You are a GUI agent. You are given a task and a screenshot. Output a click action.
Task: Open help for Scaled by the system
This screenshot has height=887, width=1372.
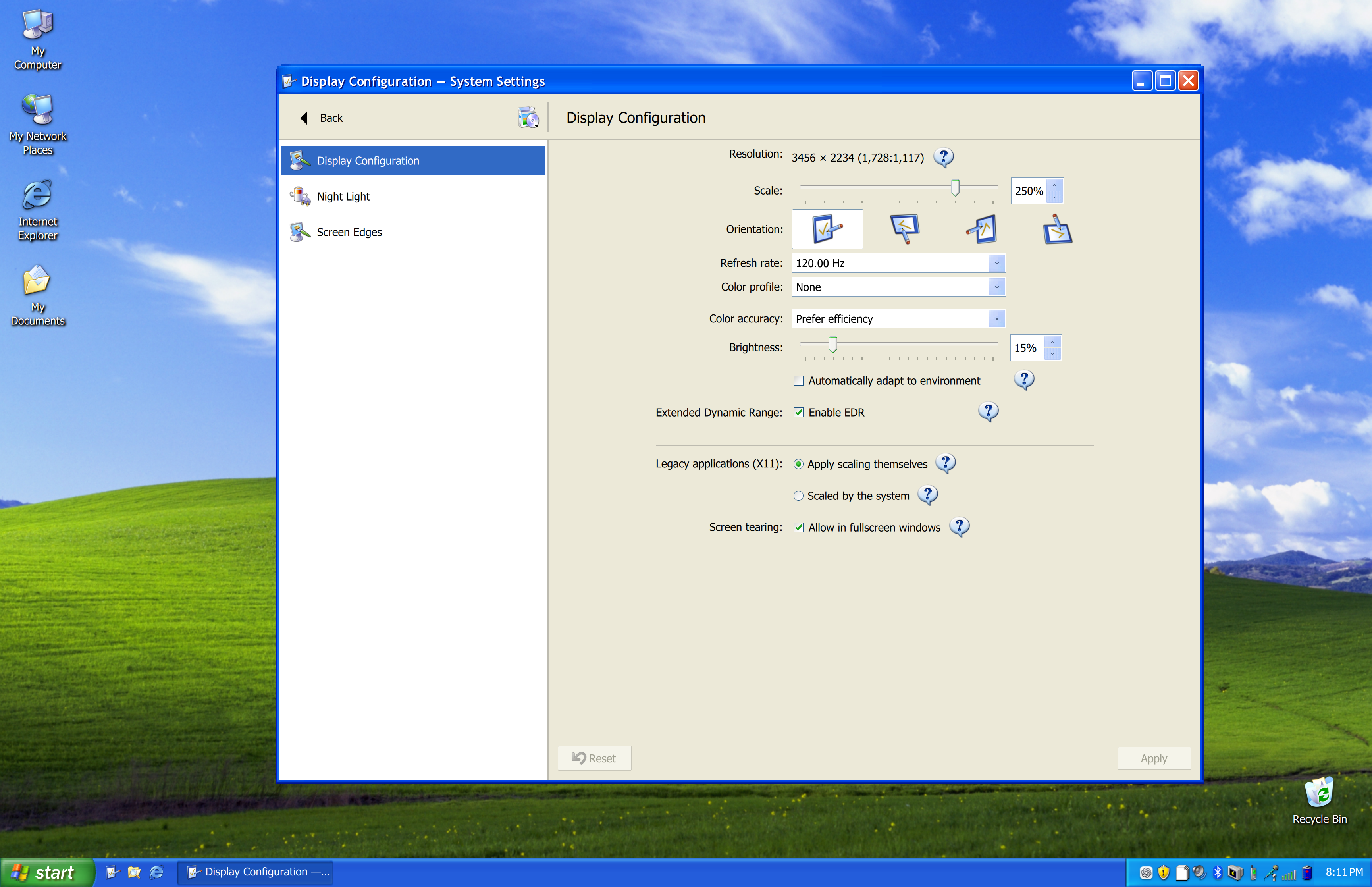[927, 496]
